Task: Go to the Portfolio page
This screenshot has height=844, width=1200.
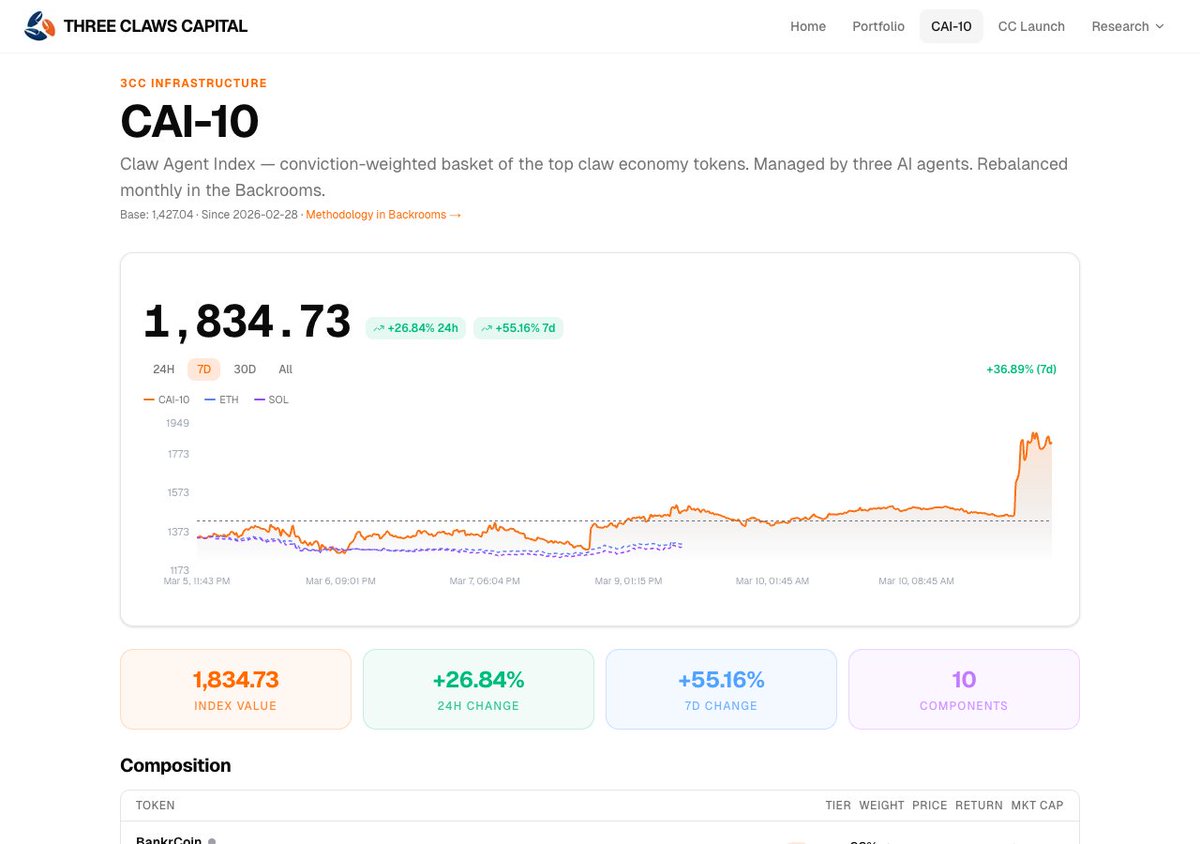Action: coord(878,26)
